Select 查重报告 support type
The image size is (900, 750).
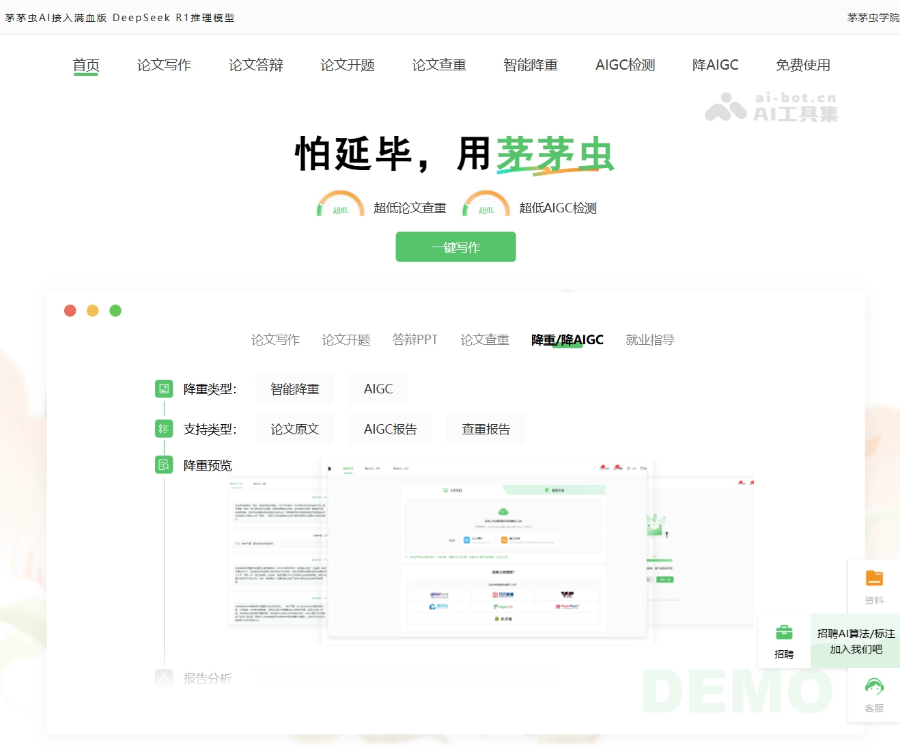[486, 429]
